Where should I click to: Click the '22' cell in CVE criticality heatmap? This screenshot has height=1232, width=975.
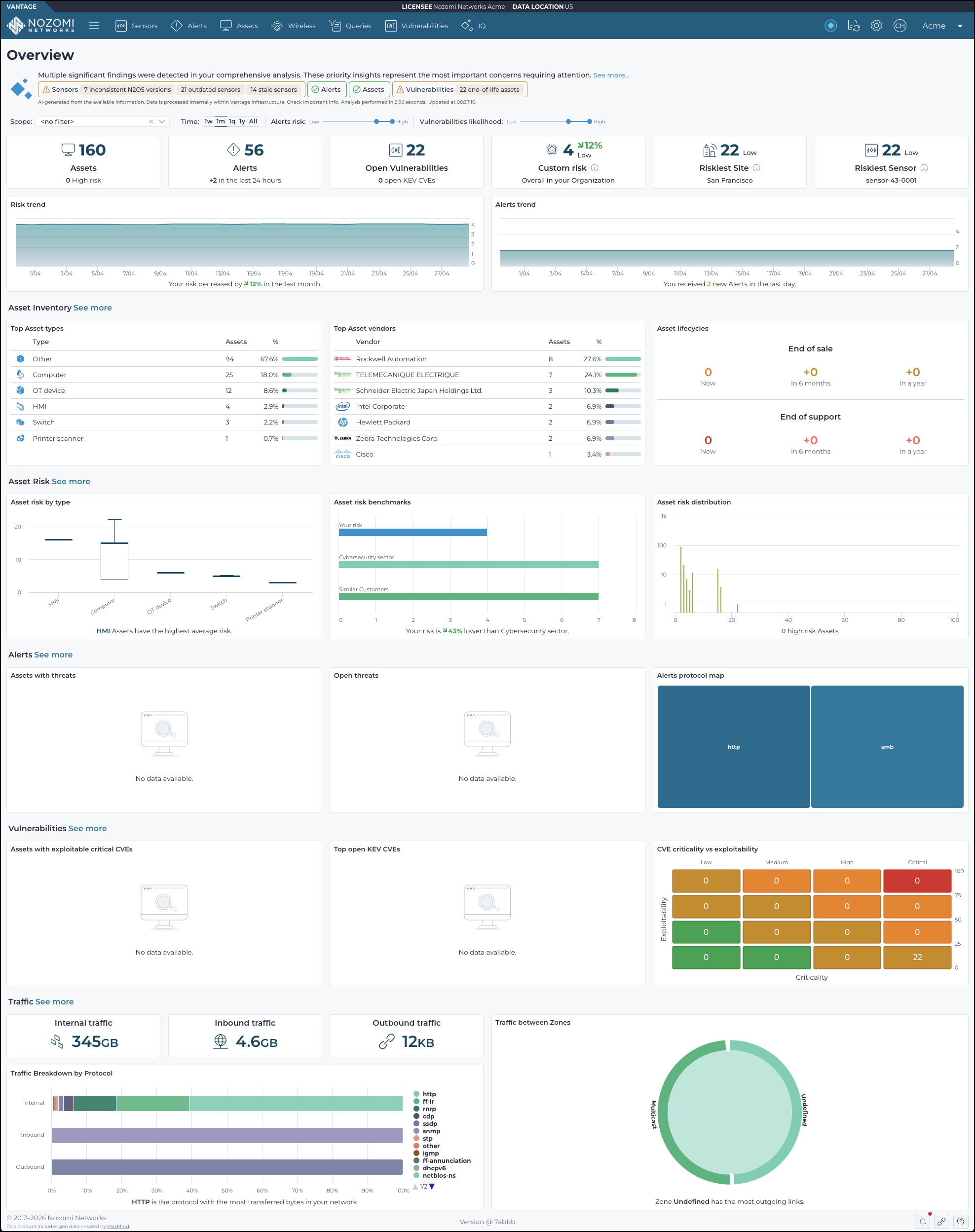pos(917,958)
